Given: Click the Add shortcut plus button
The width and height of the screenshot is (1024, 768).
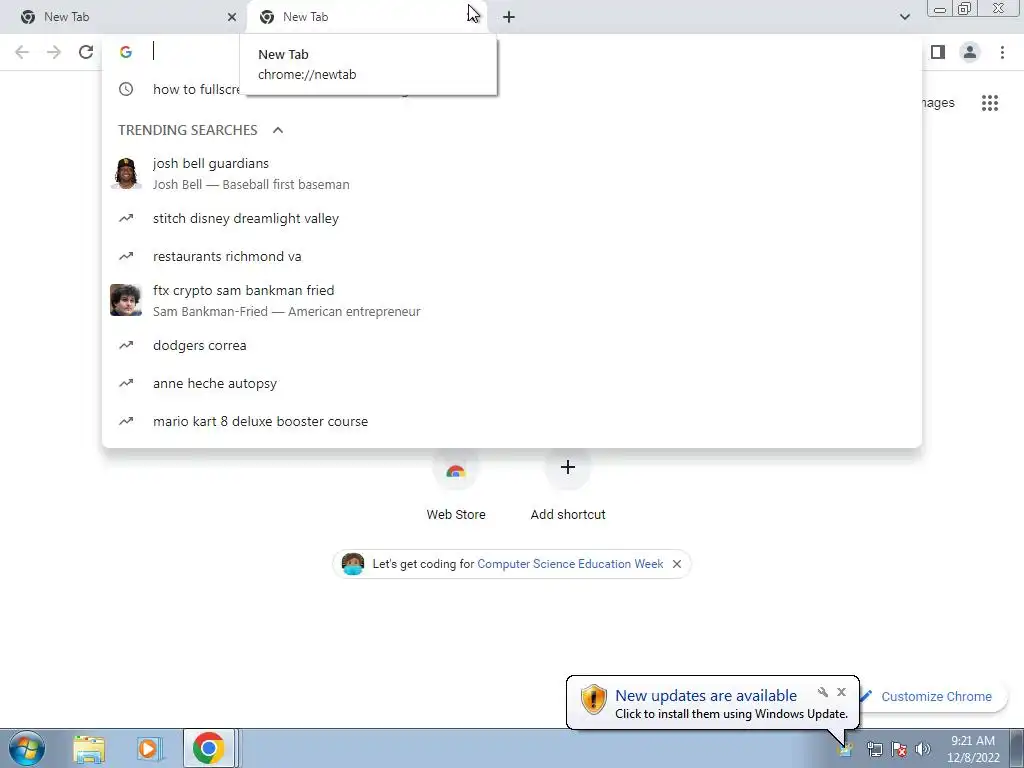Looking at the screenshot, I should 568,467.
